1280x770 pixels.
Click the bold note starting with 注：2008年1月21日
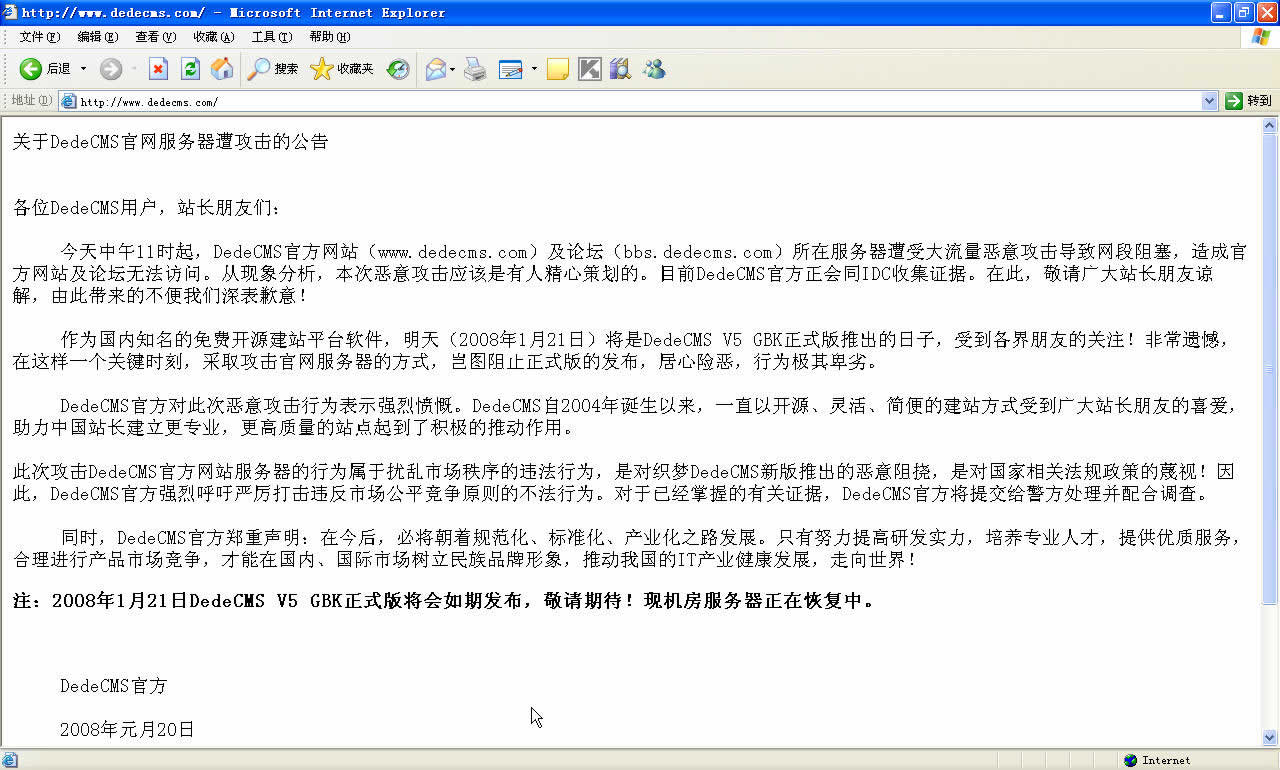coord(443,601)
